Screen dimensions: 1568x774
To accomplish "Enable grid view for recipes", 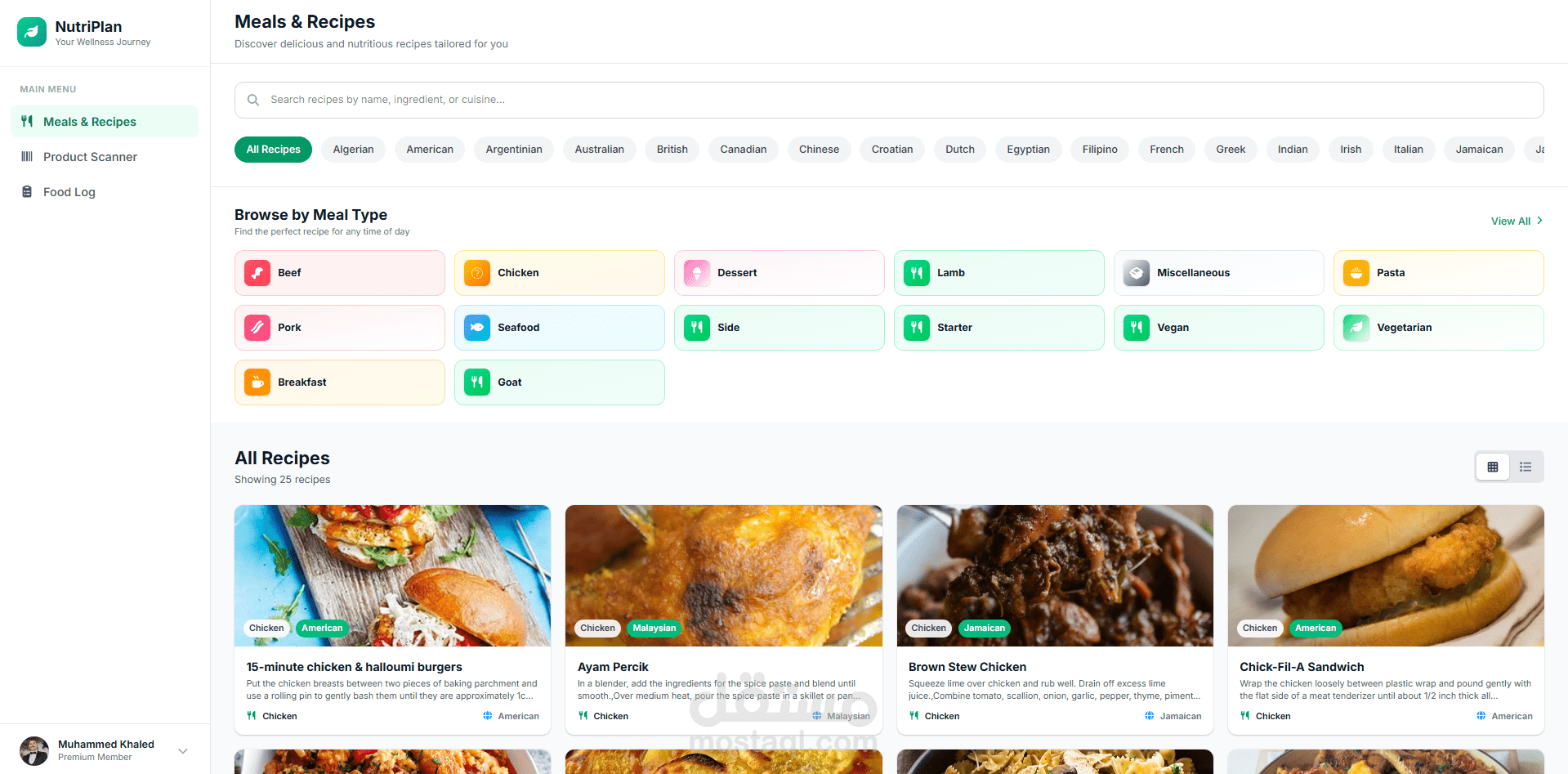I will pos(1493,466).
